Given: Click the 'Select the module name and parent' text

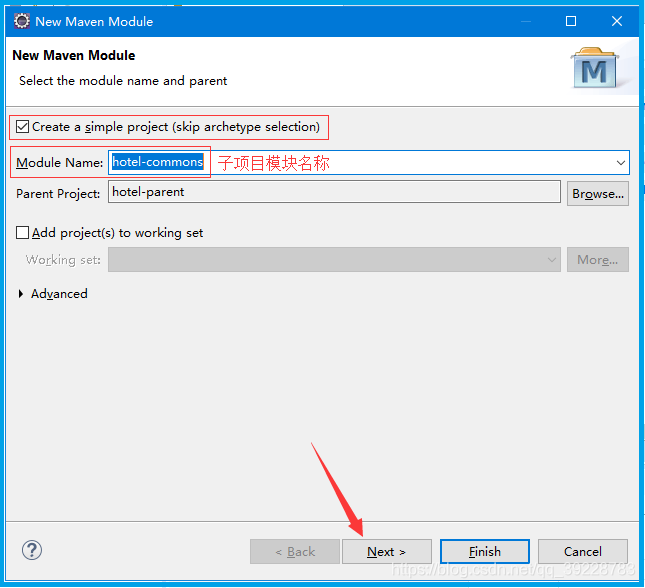Looking at the screenshot, I should pos(123,81).
